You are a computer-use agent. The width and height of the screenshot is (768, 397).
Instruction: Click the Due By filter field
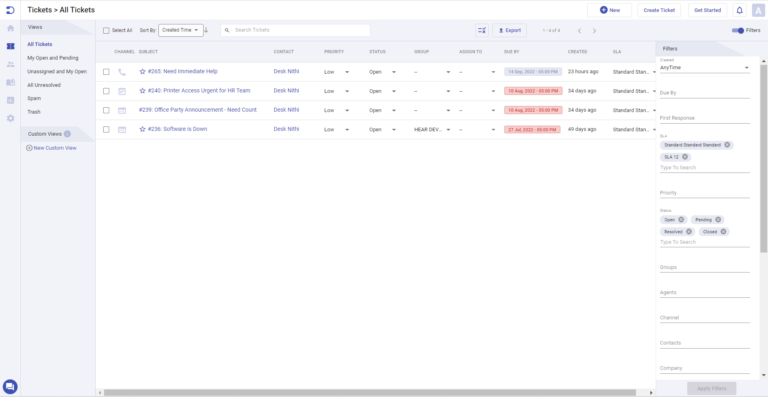click(704, 93)
